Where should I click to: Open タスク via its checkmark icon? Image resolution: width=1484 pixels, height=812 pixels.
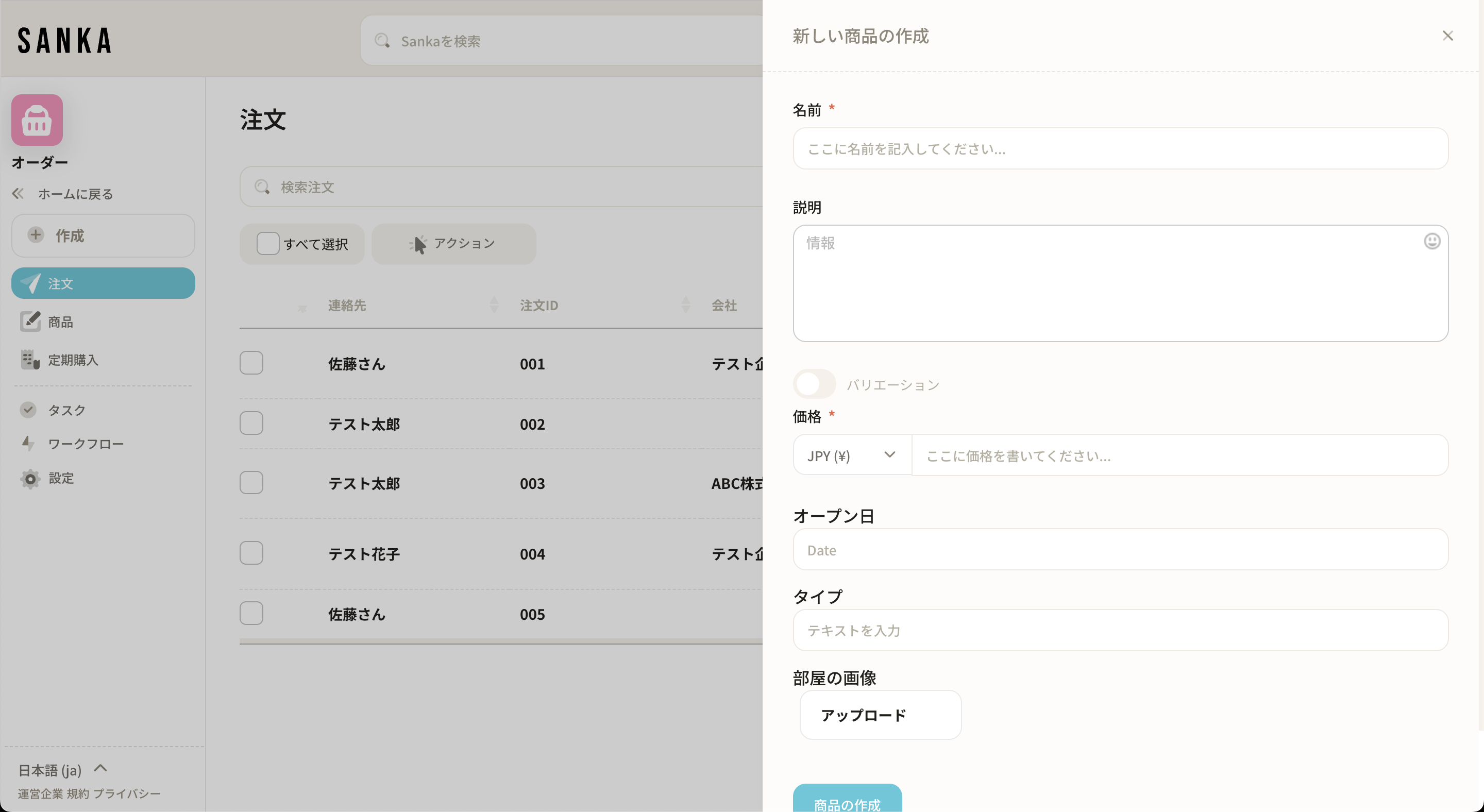[x=28, y=410]
